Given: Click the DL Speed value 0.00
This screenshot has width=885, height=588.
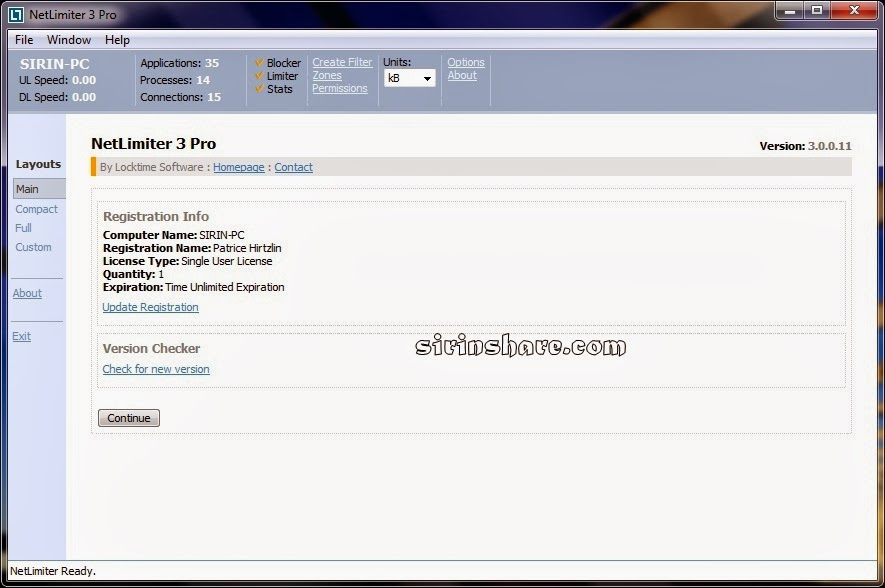Looking at the screenshot, I should 84,97.
